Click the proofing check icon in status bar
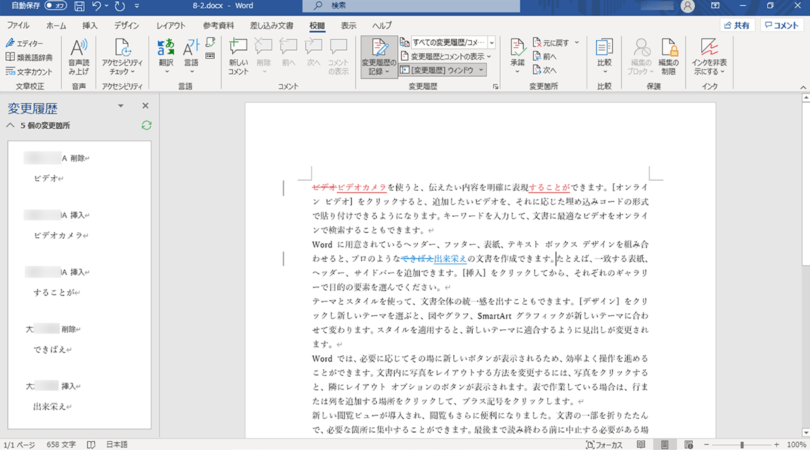Image resolution: width=810 pixels, height=450 pixels. (x=91, y=445)
